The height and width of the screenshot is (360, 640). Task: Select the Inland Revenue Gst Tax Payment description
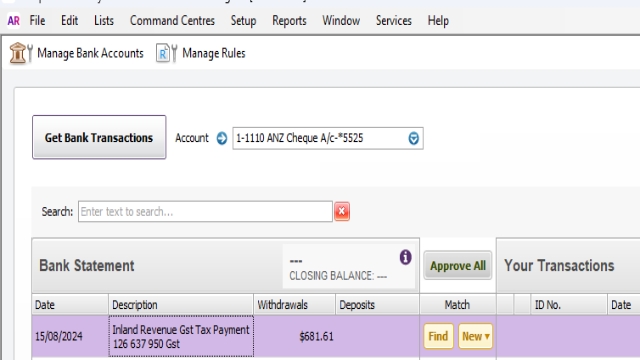click(181, 336)
